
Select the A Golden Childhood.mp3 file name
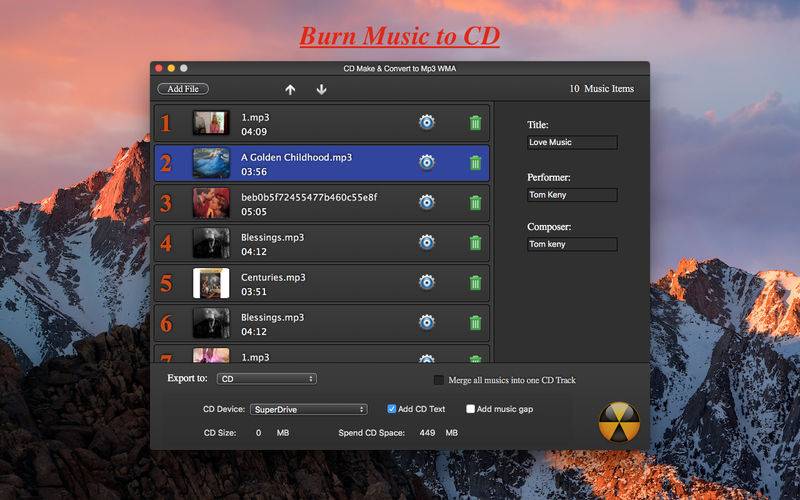pos(296,157)
